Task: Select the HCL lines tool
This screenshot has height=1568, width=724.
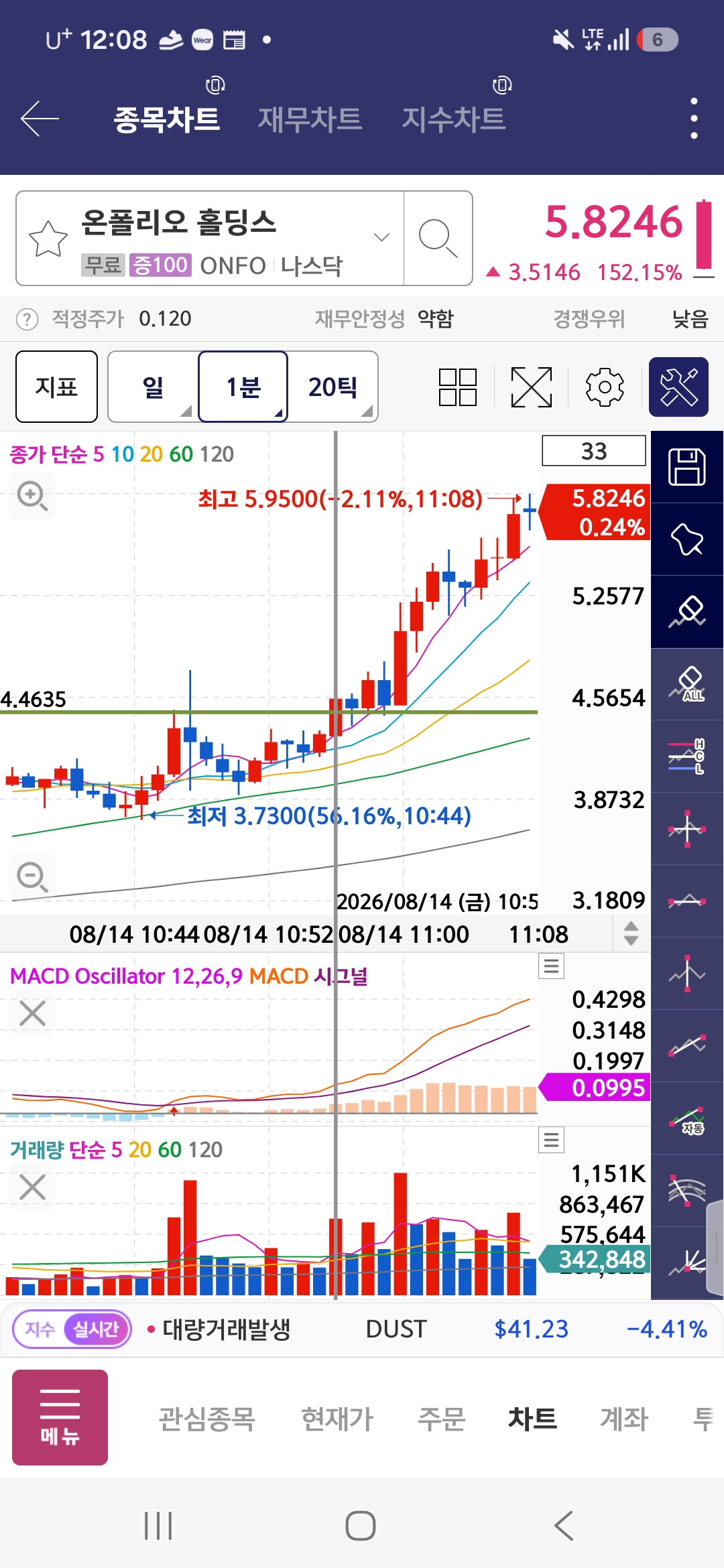Action: (687, 757)
